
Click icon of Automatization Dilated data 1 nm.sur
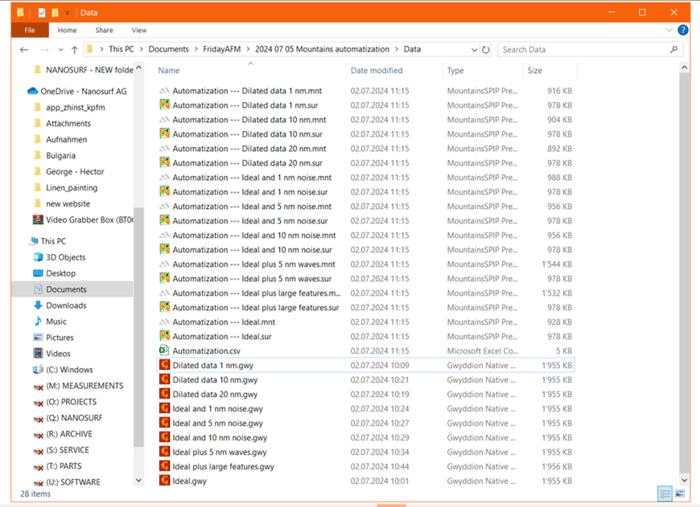coord(164,105)
